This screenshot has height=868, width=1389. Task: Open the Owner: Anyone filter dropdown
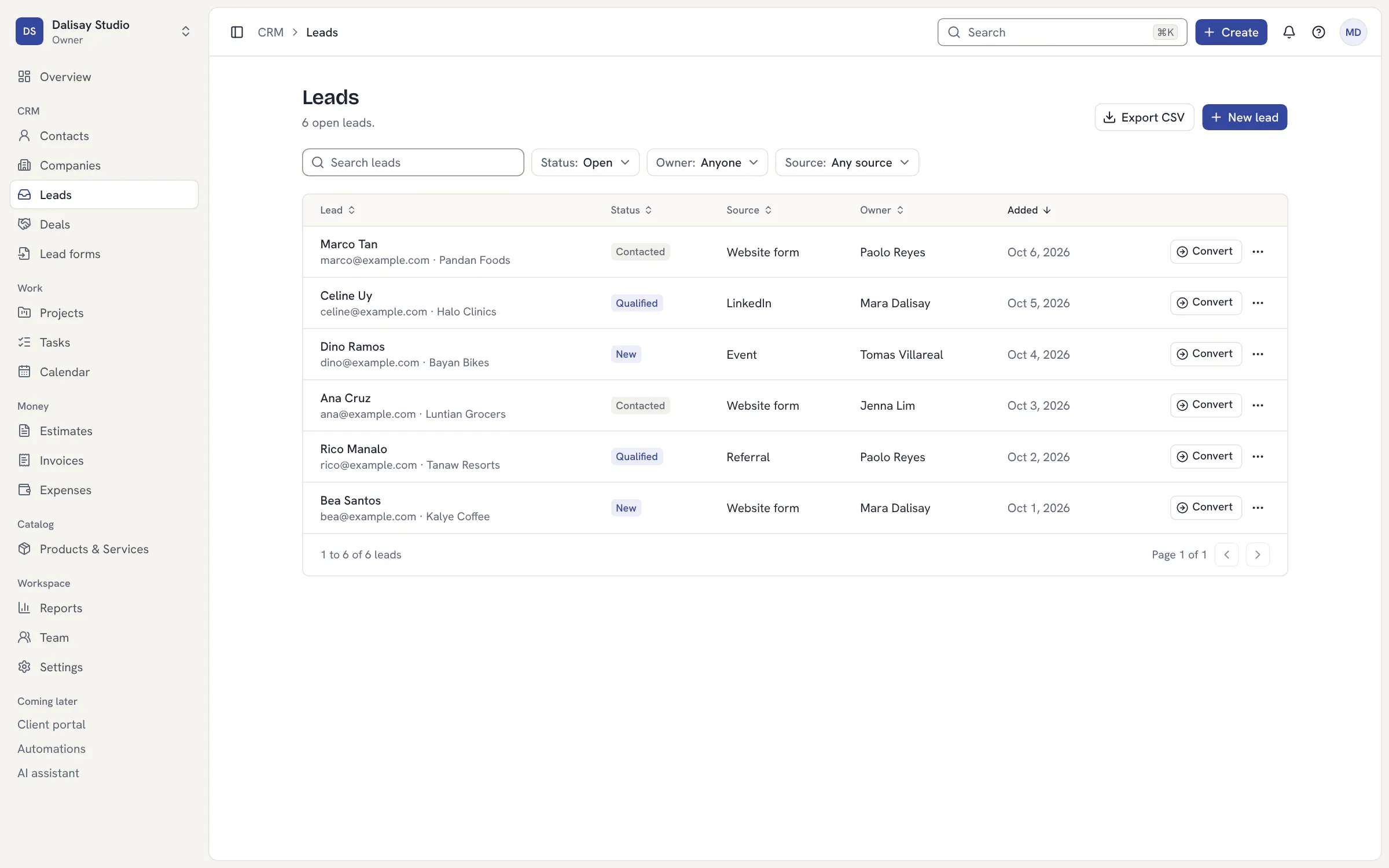pos(707,163)
